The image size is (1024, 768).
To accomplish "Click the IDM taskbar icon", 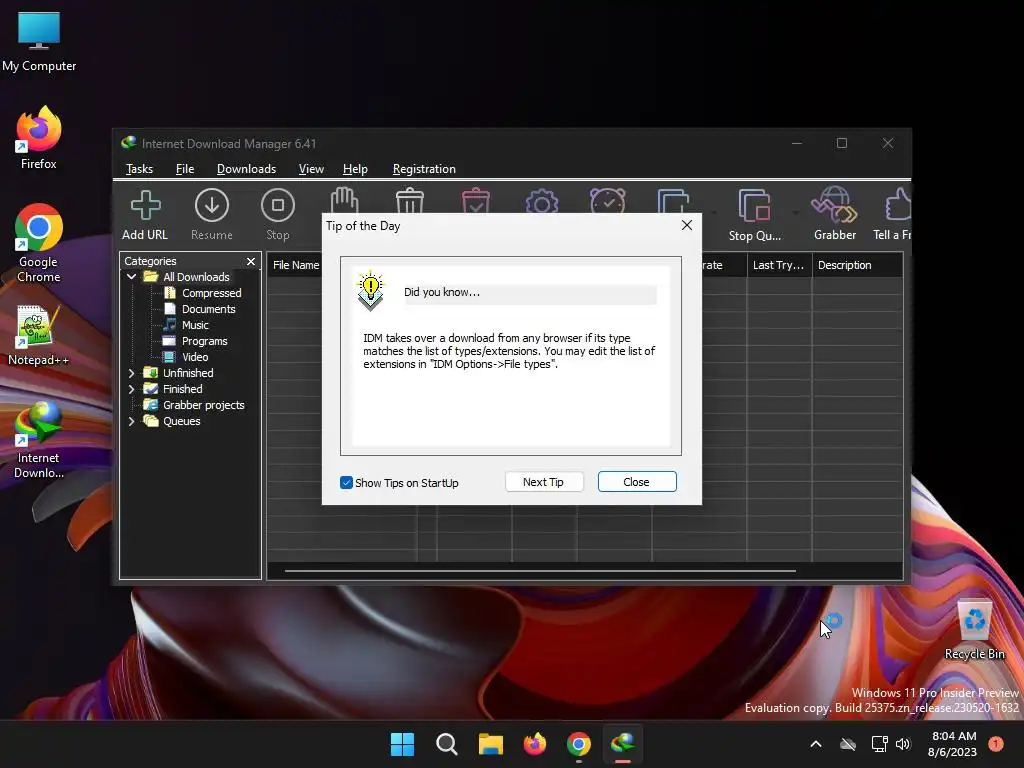I will [x=623, y=744].
